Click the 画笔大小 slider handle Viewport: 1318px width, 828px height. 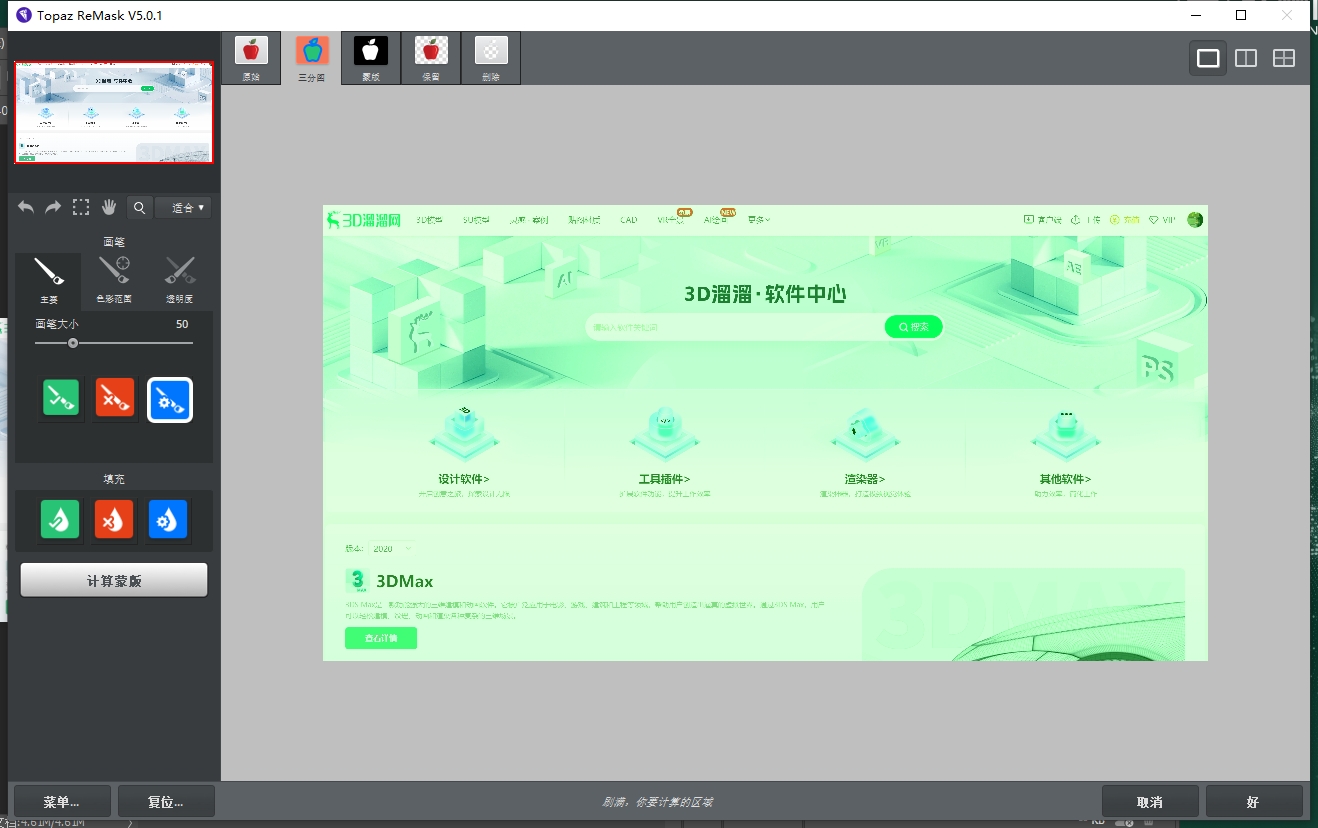pyautogui.click(x=73, y=343)
